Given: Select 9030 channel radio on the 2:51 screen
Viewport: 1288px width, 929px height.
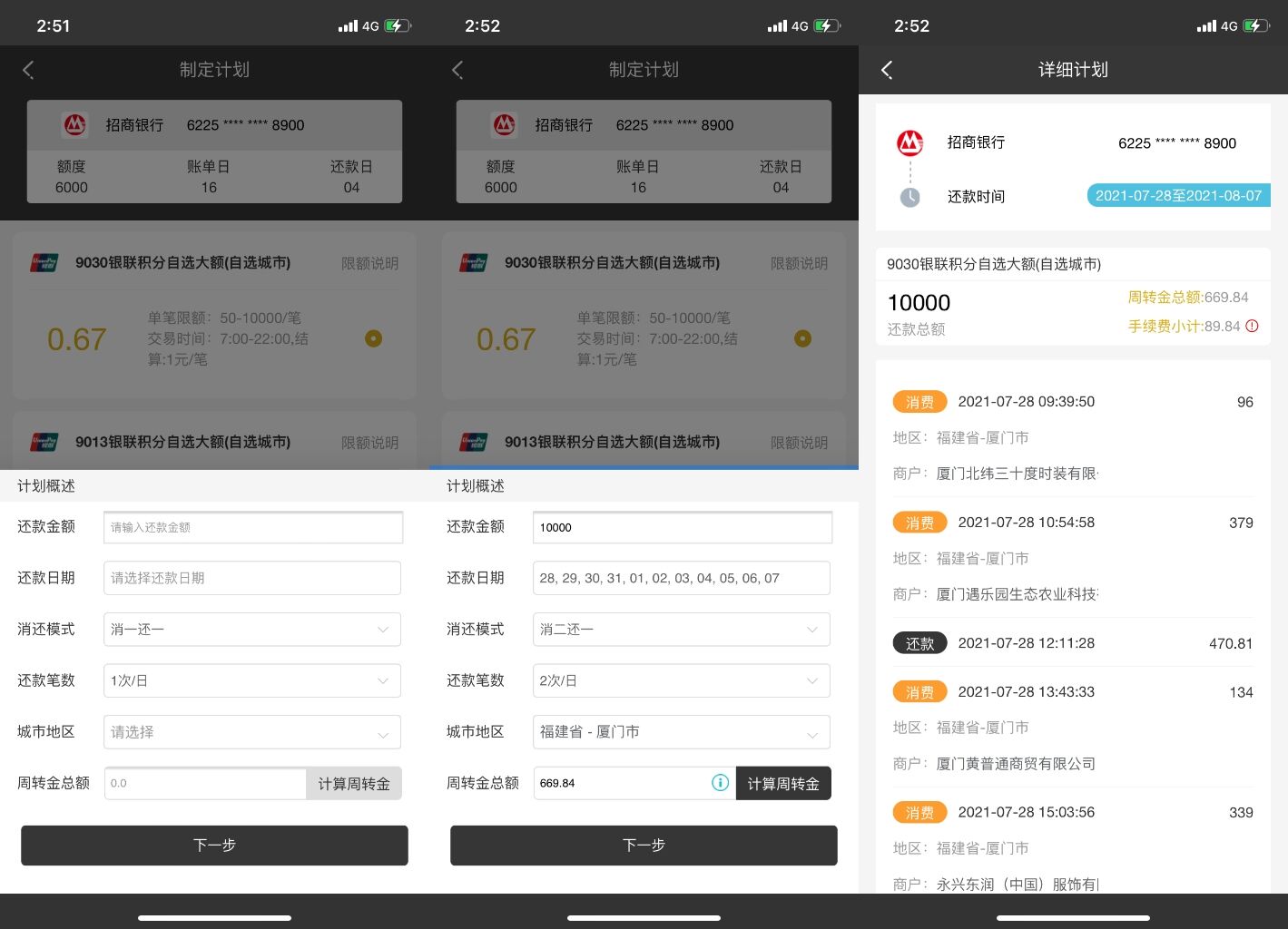Looking at the screenshot, I should coord(373,338).
